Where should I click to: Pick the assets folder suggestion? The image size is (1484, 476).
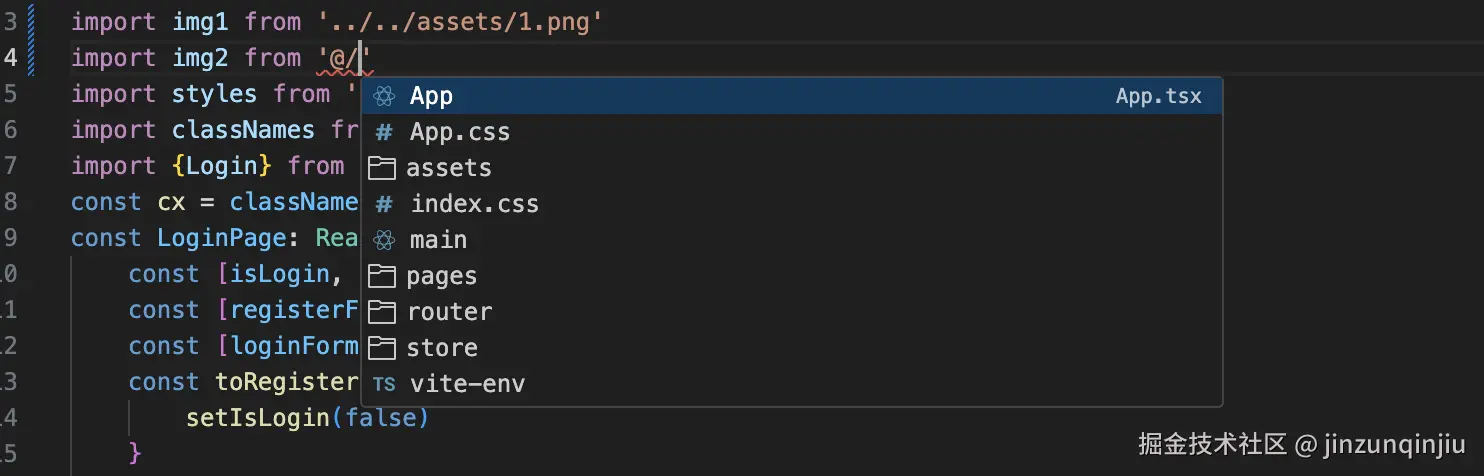pyautogui.click(x=449, y=168)
